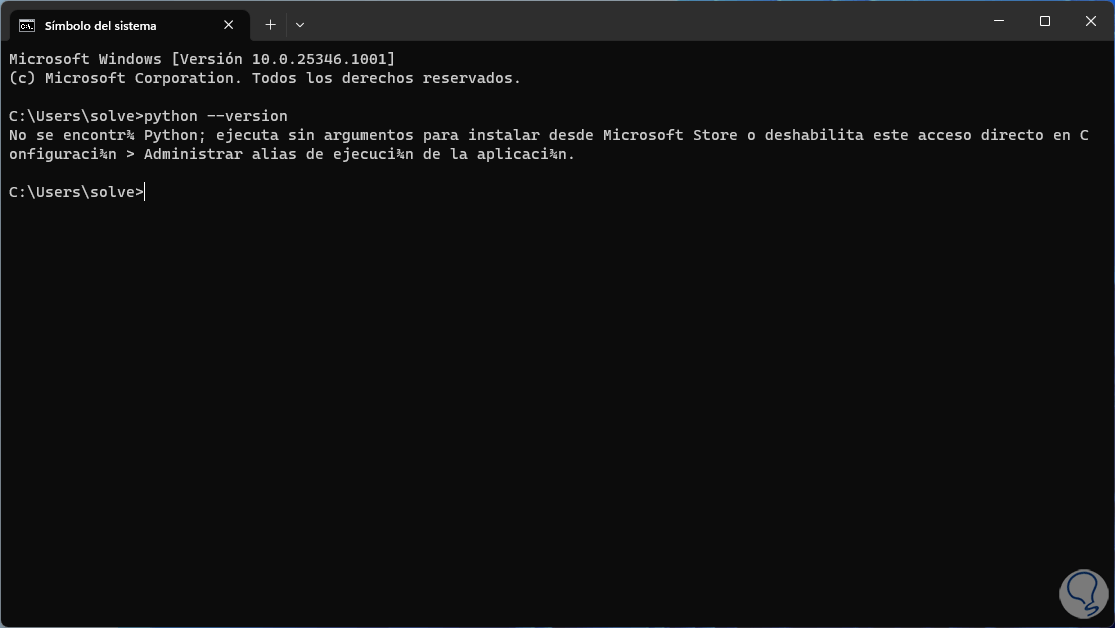Expand the new tab profile dropdown chevron
1115x628 pixels.
click(x=300, y=25)
